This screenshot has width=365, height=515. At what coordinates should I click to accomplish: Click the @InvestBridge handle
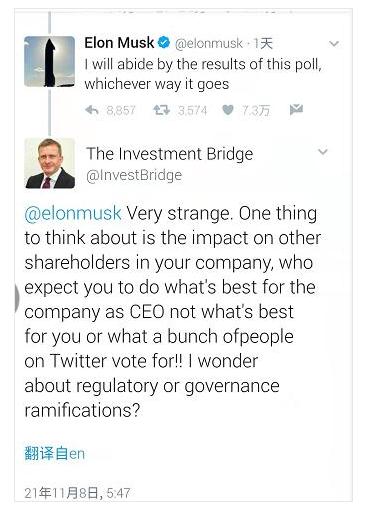click(134, 175)
